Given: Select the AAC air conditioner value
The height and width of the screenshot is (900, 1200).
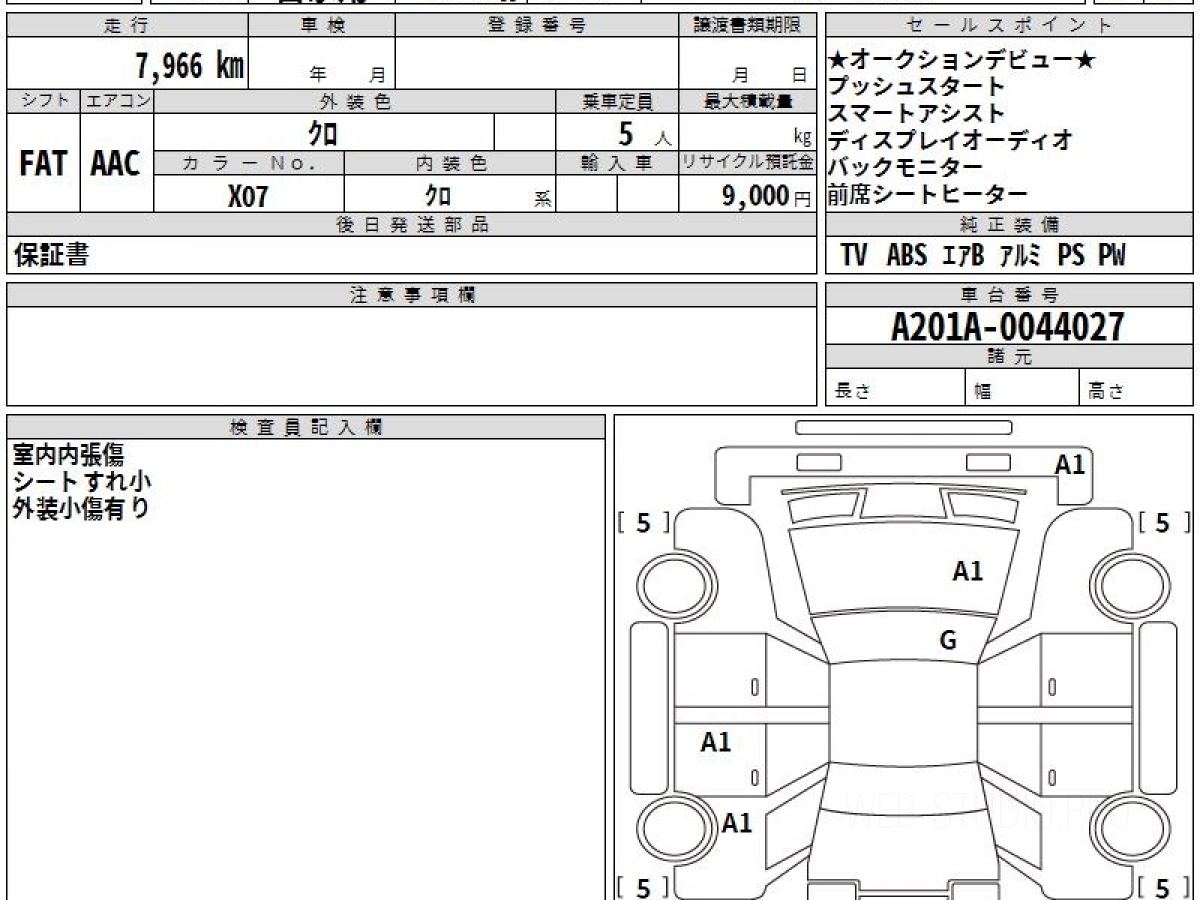Looking at the screenshot, I should click(116, 164).
